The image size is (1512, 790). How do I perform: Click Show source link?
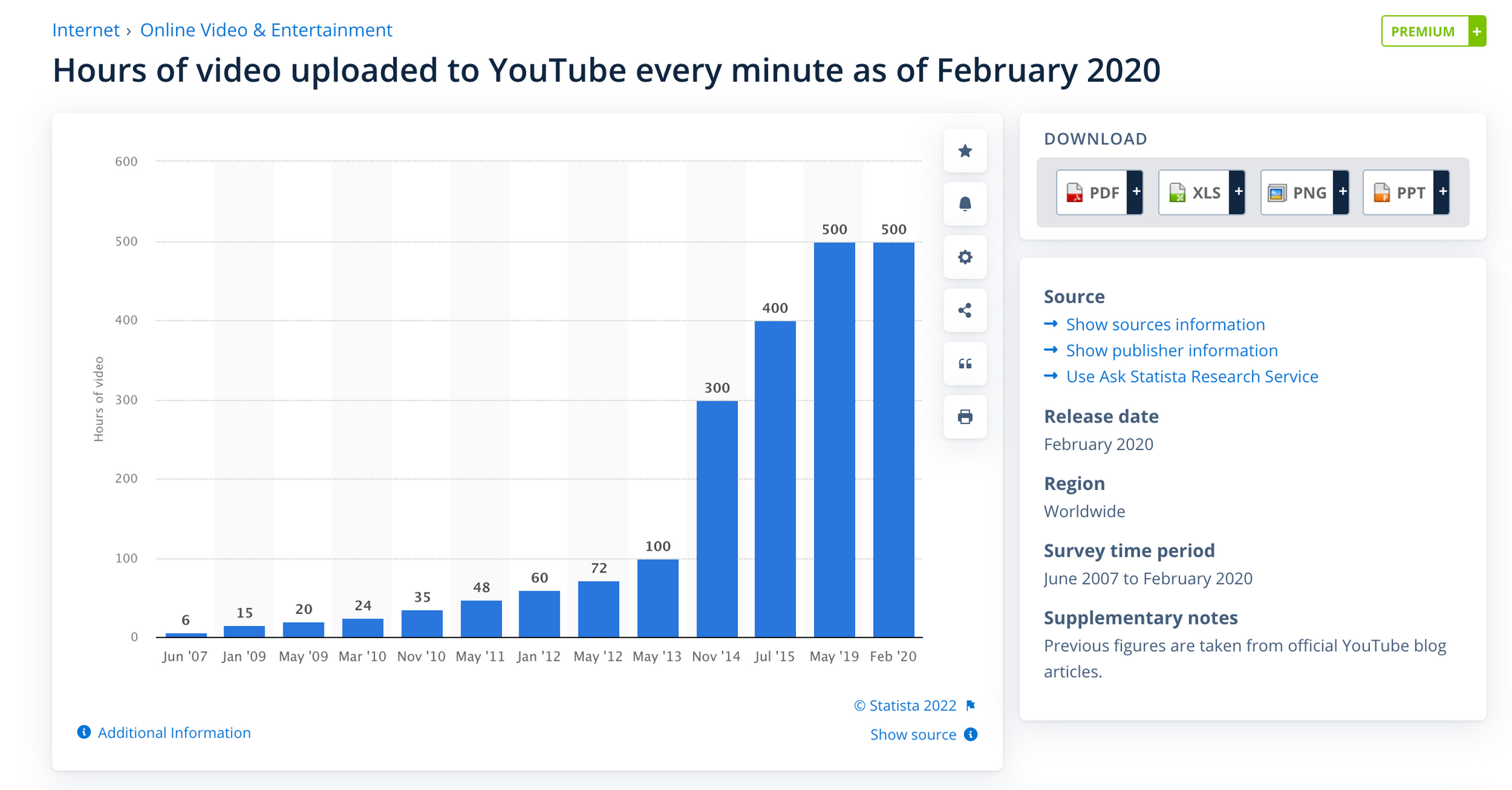click(x=912, y=735)
